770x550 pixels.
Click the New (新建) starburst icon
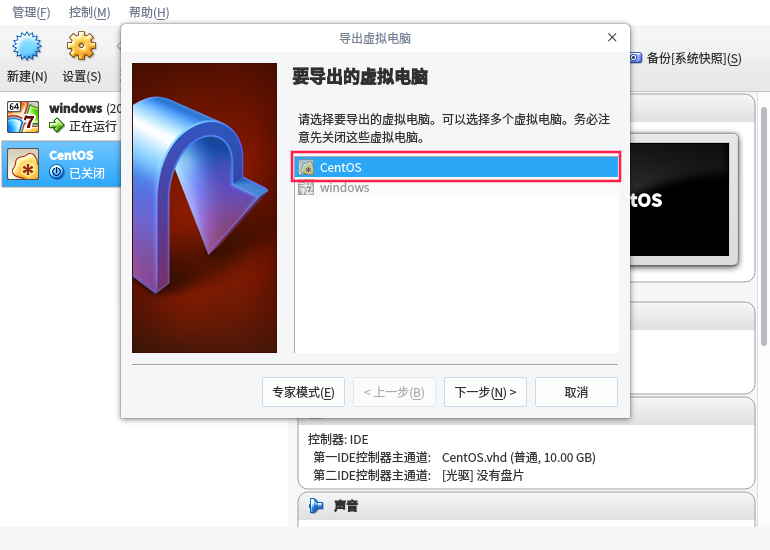[27, 46]
